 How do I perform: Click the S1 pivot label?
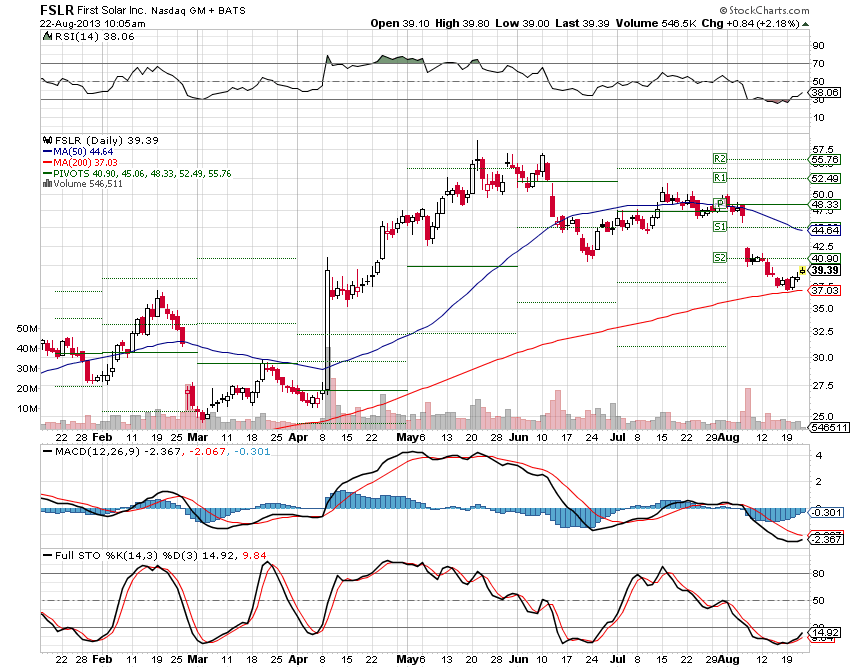(x=719, y=227)
